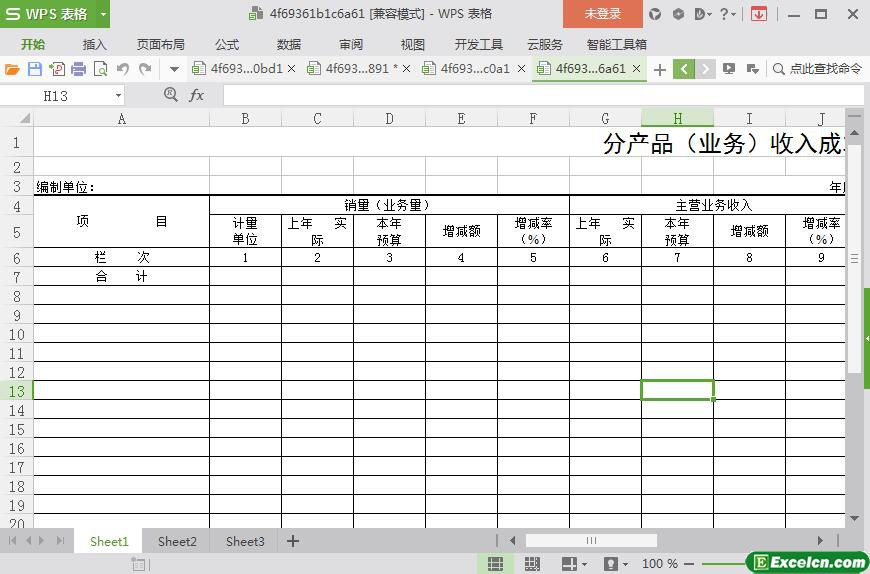This screenshot has height=574, width=870.
Task: Switch to page break preview icon
Action: [x=532, y=564]
